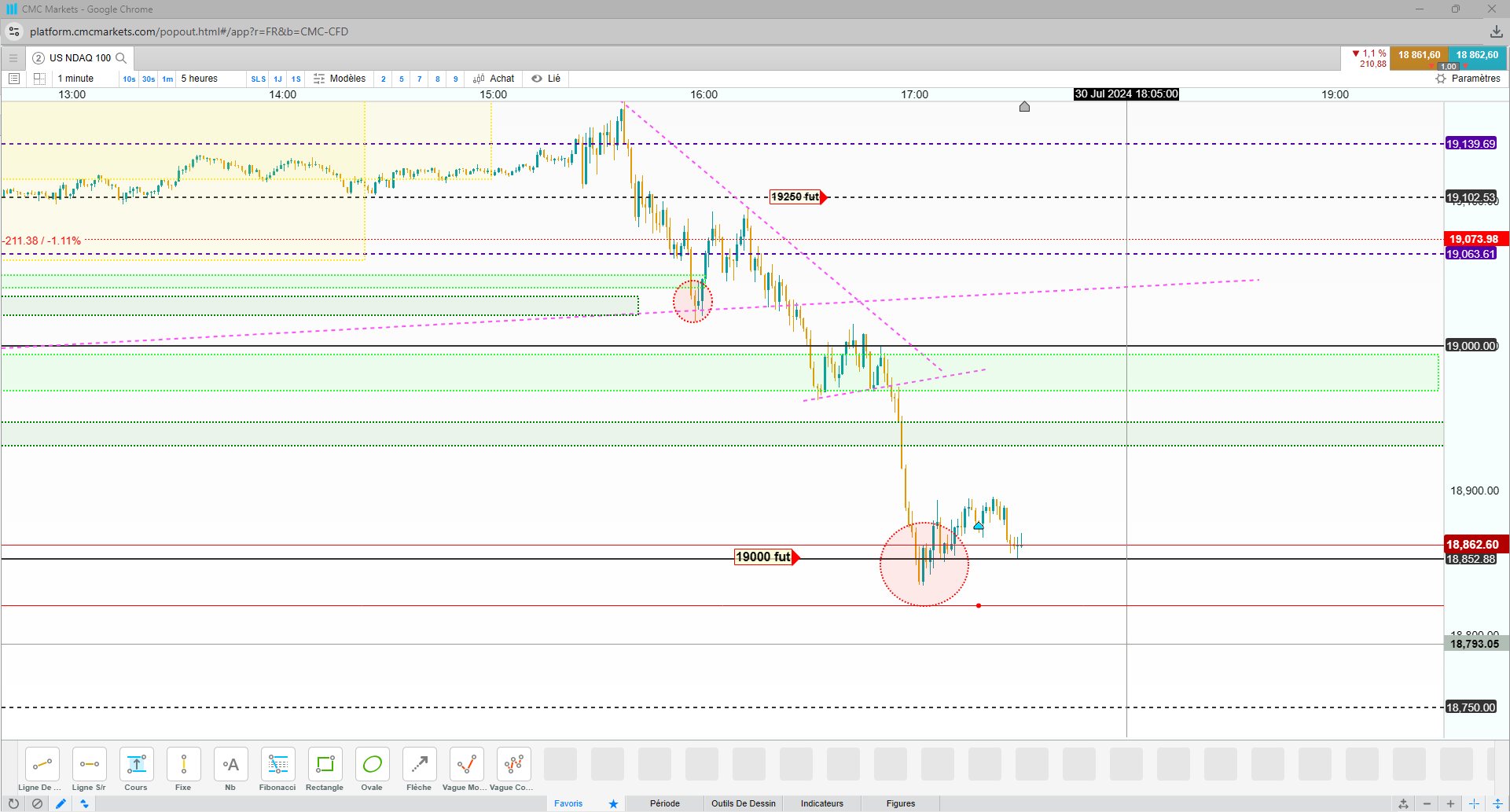Screen dimensions: 1510x812
Task: Click the Chrome download icon
Action: 1496,31
